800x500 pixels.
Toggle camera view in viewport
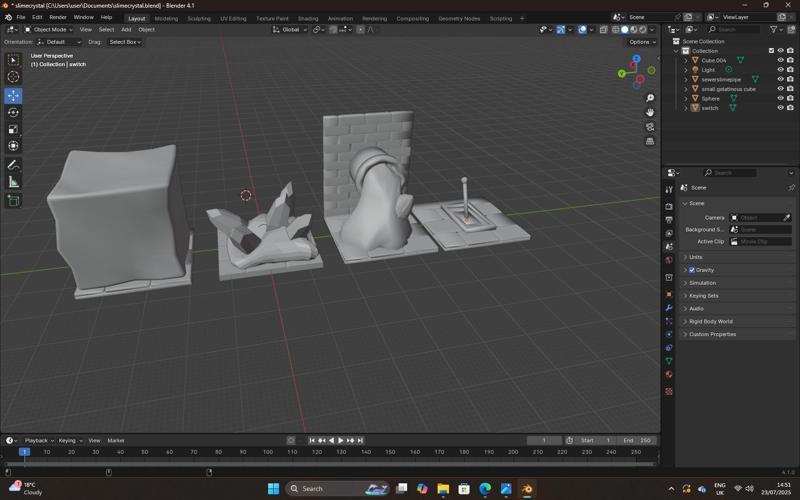point(650,127)
